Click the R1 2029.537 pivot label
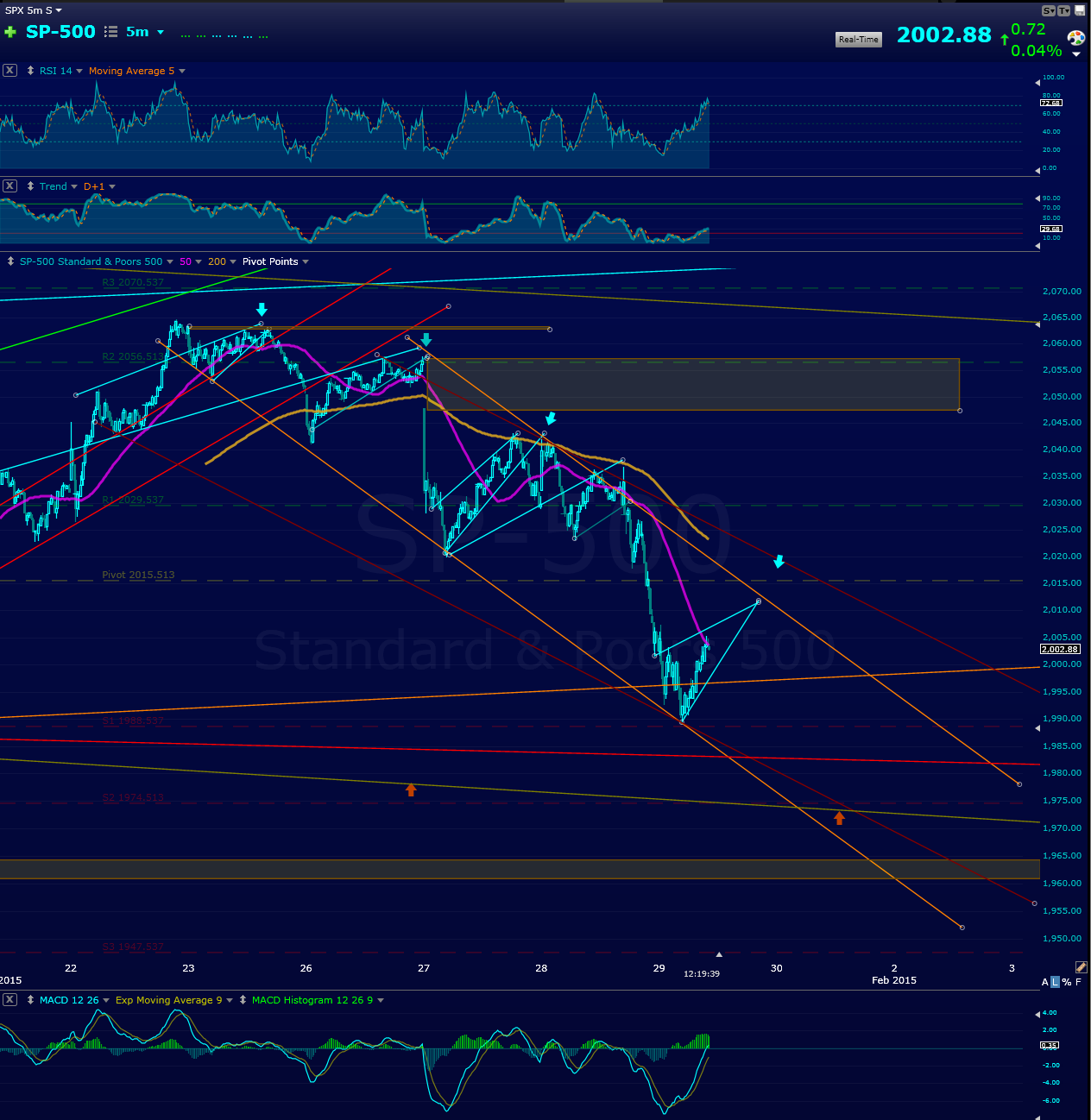This screenshot has height=1120, width=1091. click(x=133, y=500)
